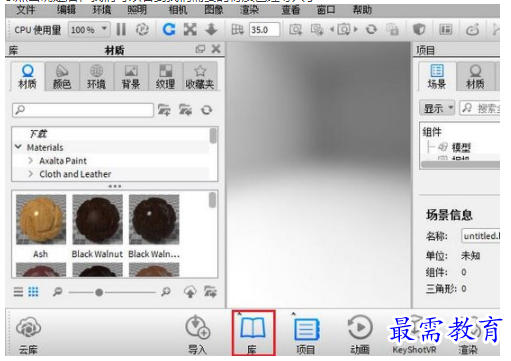Select the 纹理 library tab
The width and height of the screenshot is (511, 361).
click(165, 76)
